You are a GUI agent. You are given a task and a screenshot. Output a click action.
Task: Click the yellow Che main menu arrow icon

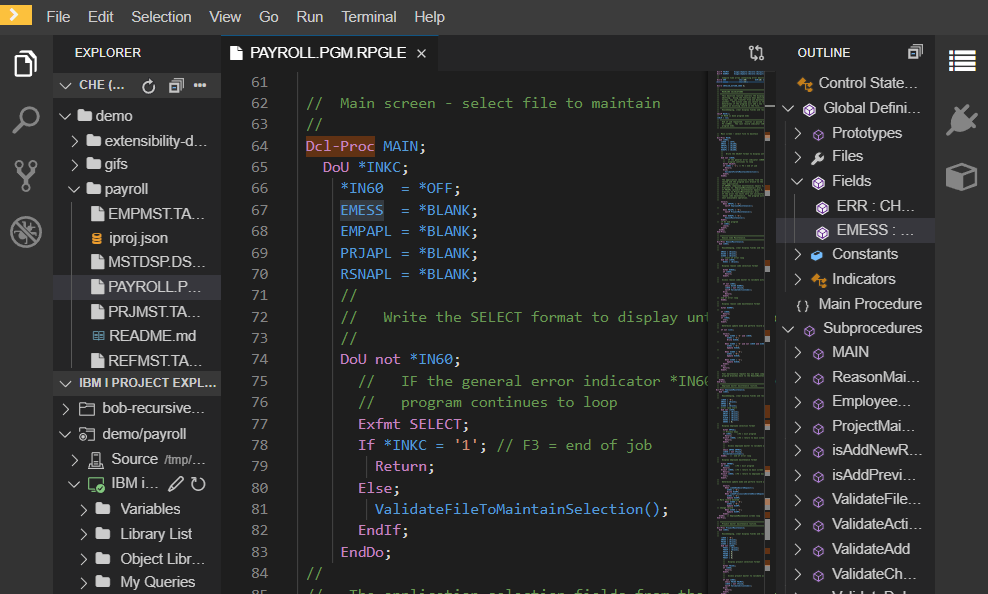[x=16, y=14]
